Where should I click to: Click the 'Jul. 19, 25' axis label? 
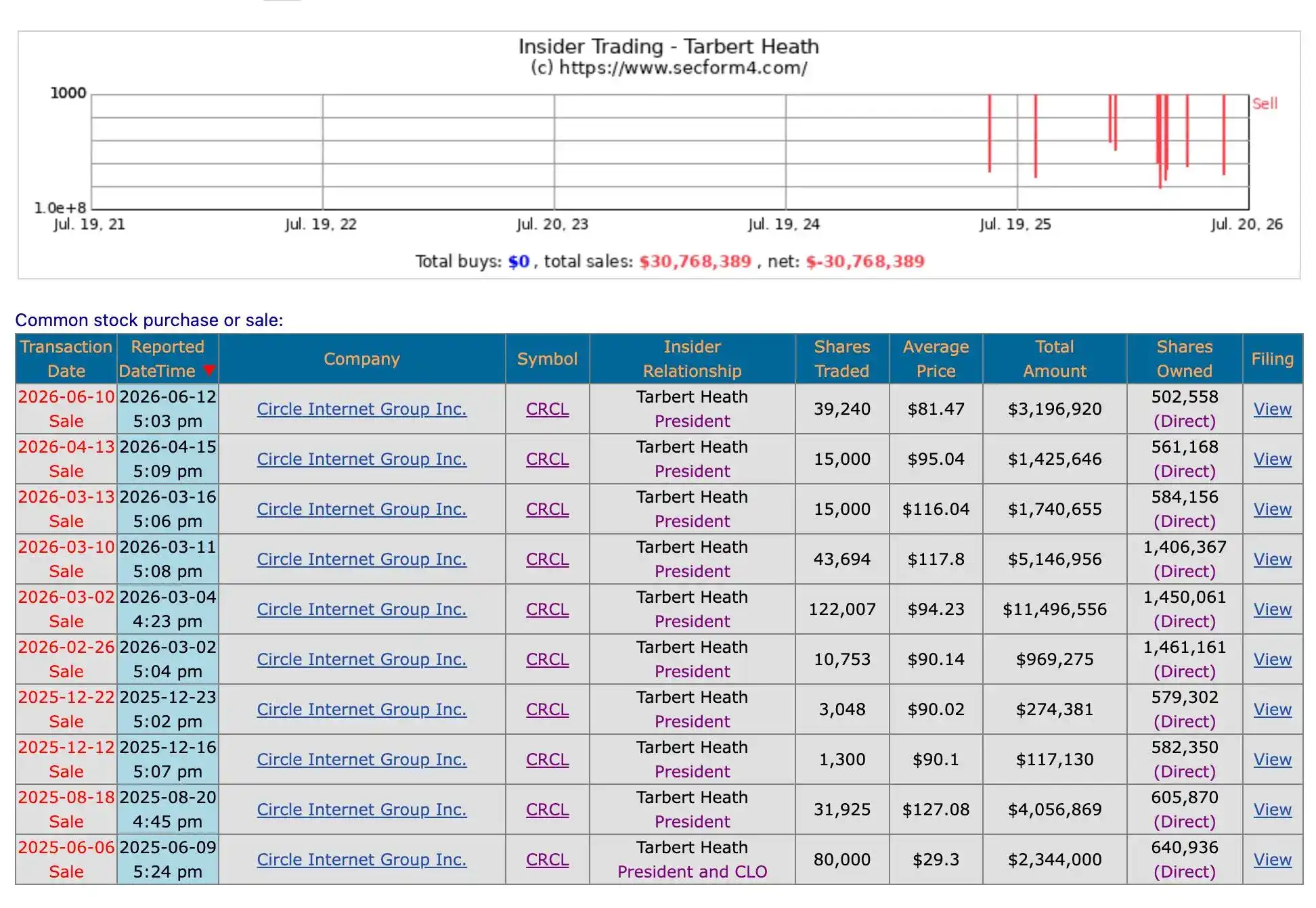(x=1015, y=224)
